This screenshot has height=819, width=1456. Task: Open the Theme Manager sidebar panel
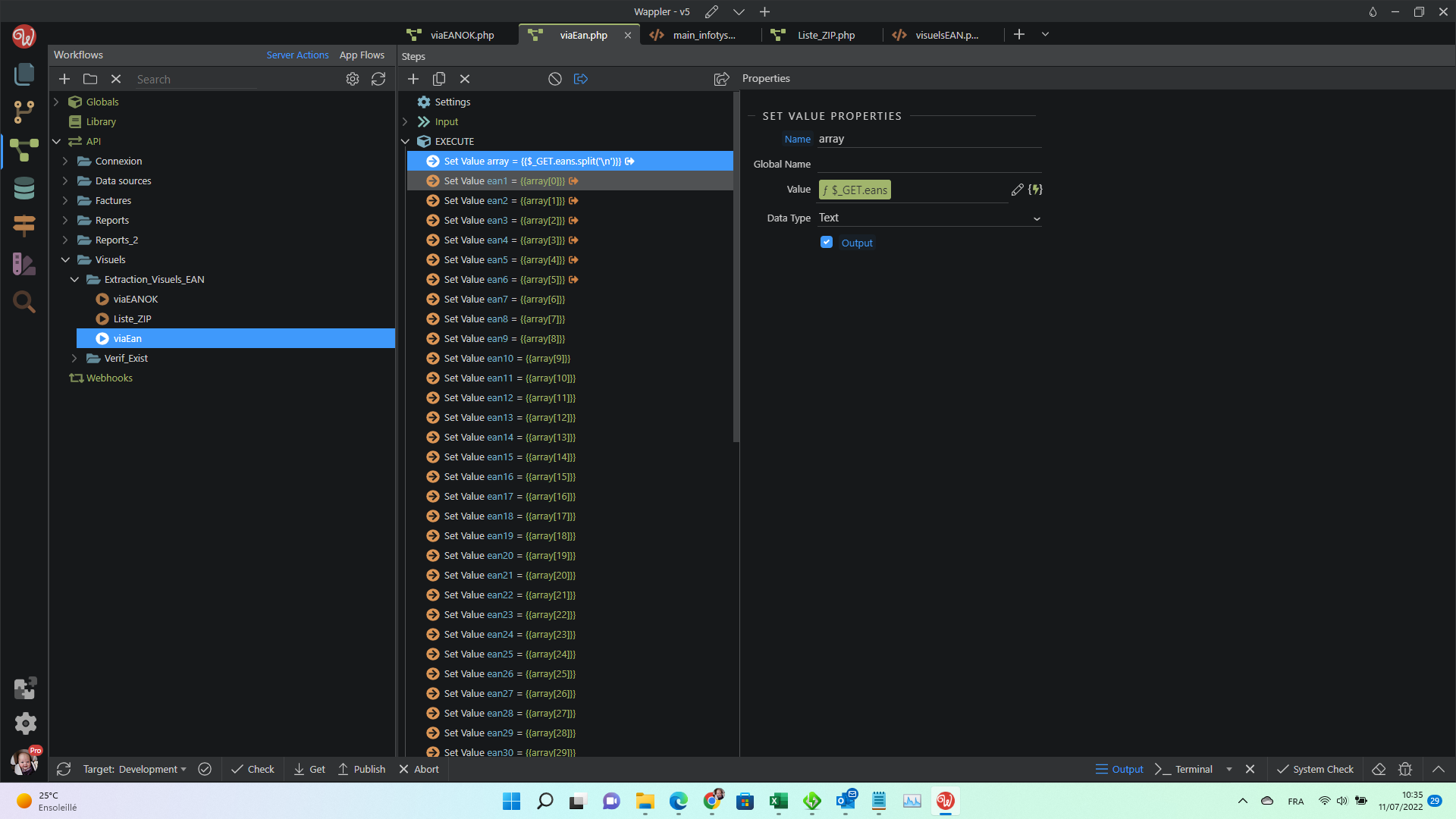(x=24, y=264)
